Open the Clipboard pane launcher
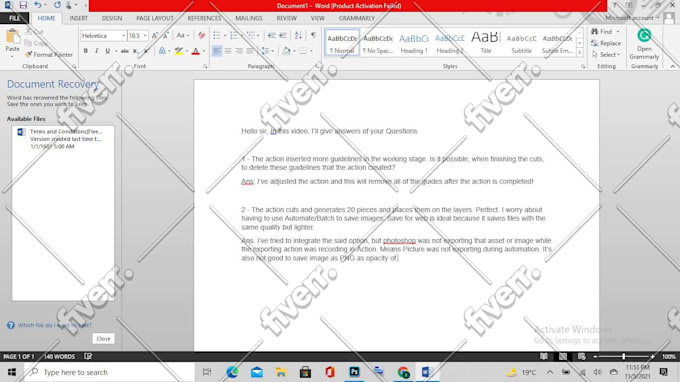This screenshot has width=680, height=382. (x=74, y=67)
